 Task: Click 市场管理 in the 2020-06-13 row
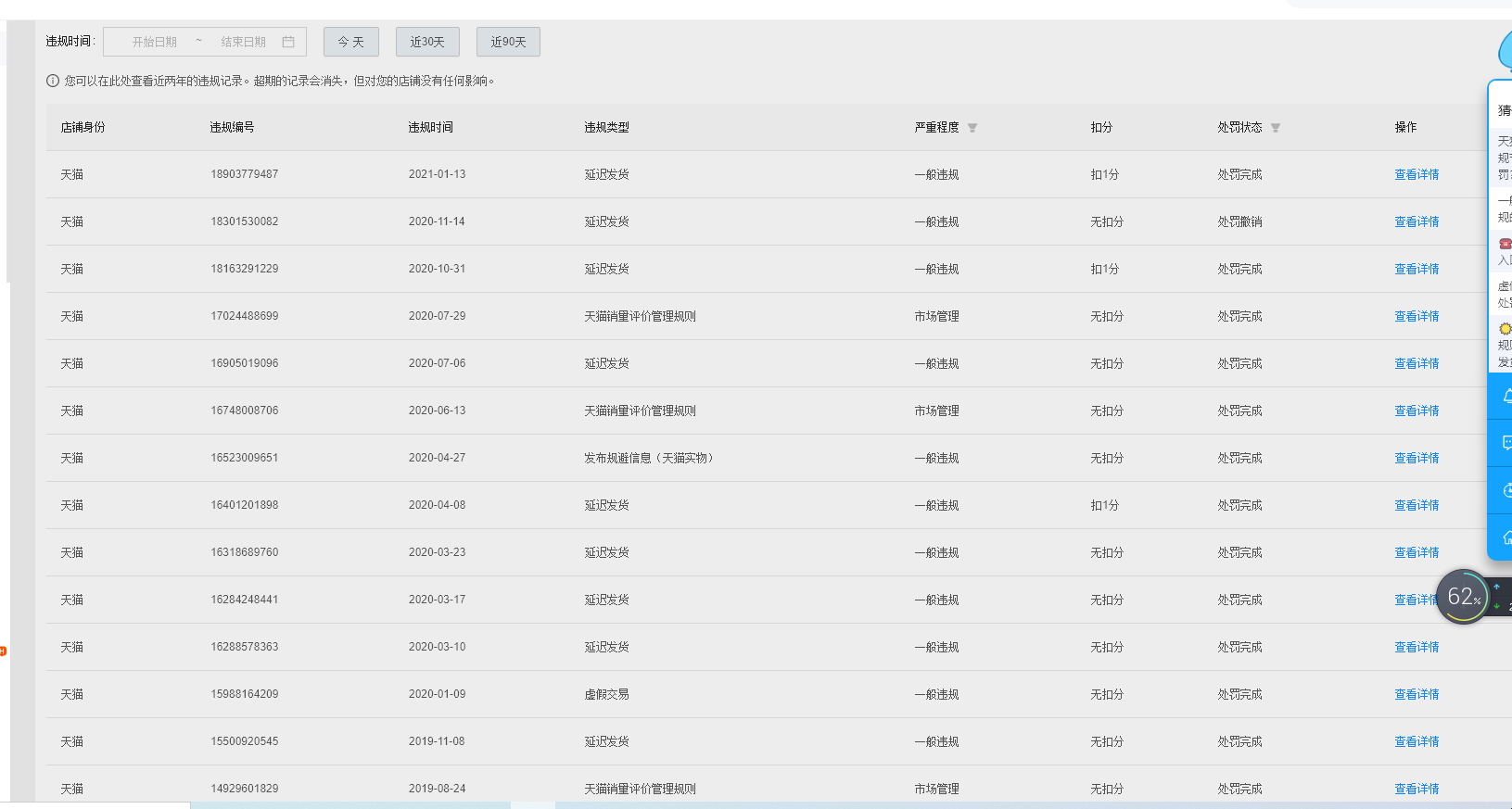click(x=936, y=411)
